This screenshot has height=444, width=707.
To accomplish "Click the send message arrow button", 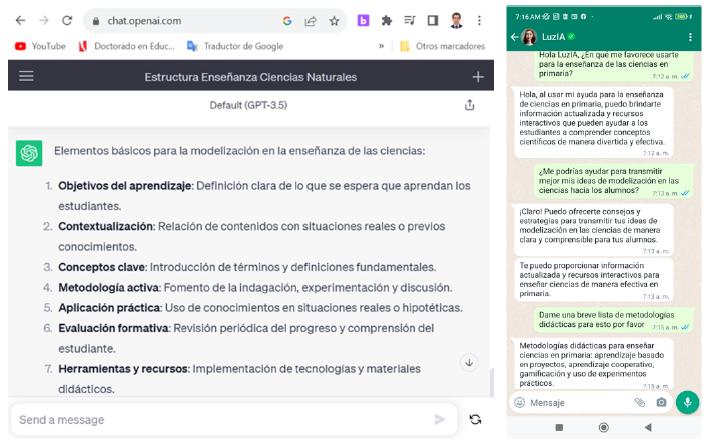I will [x=440, y=420].
